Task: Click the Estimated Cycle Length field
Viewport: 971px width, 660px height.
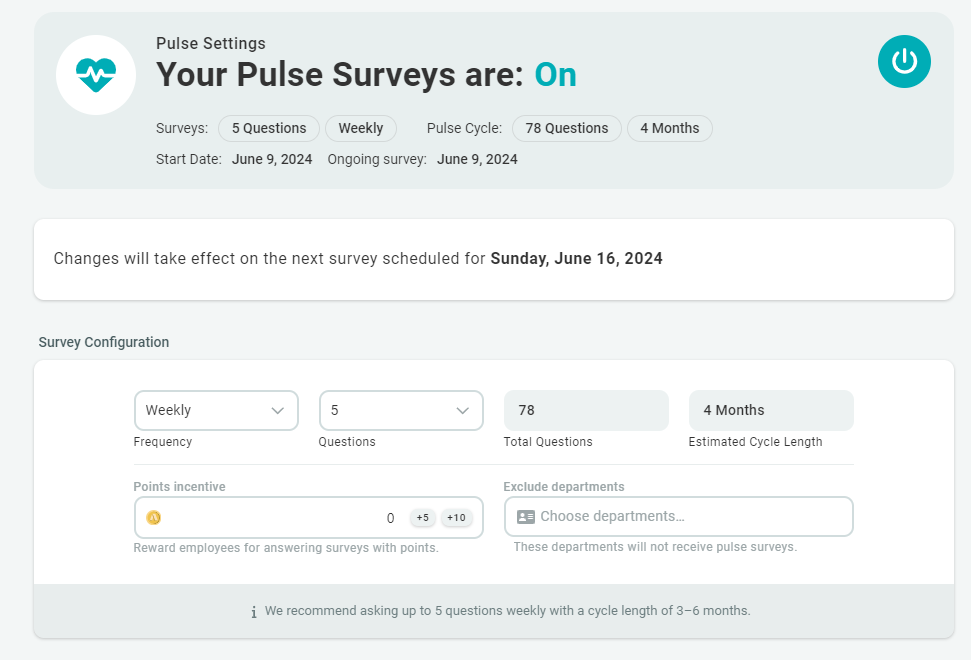Action: point(770,410)
